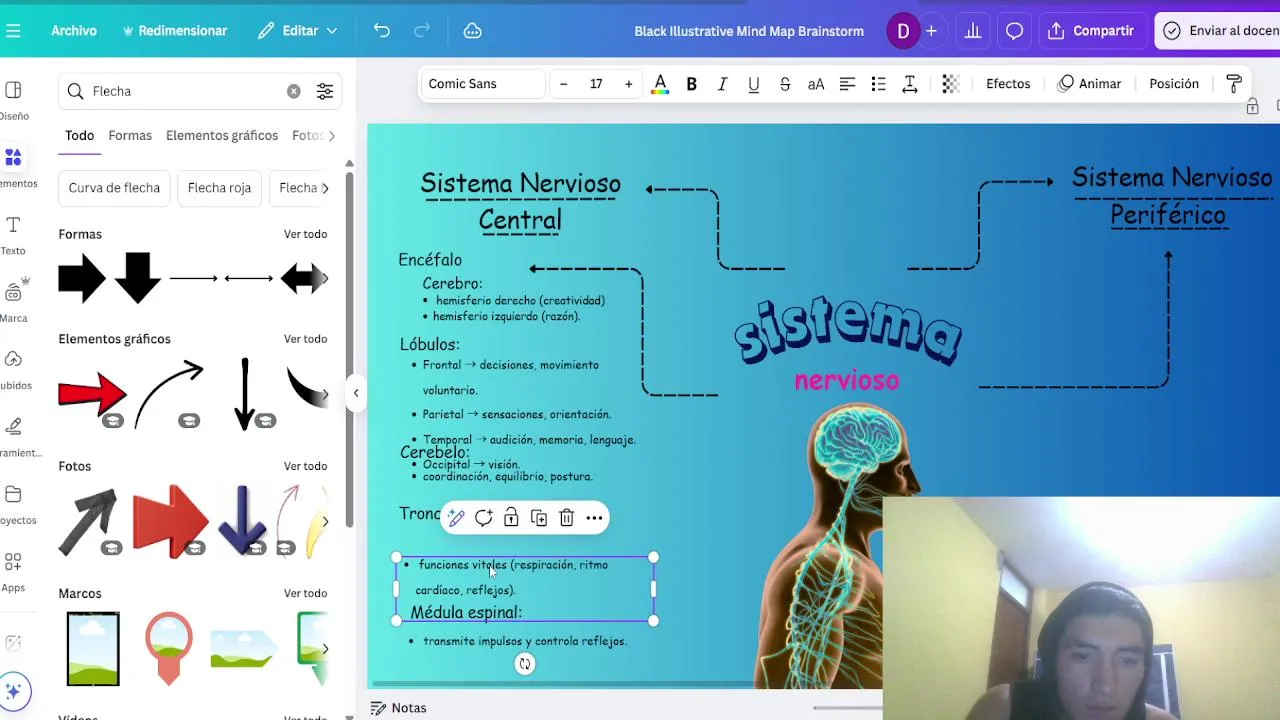The height and width of the screenshot is (720, 1280).
Task: Toggle strikethrough formatting
Action: pos(785,84)
